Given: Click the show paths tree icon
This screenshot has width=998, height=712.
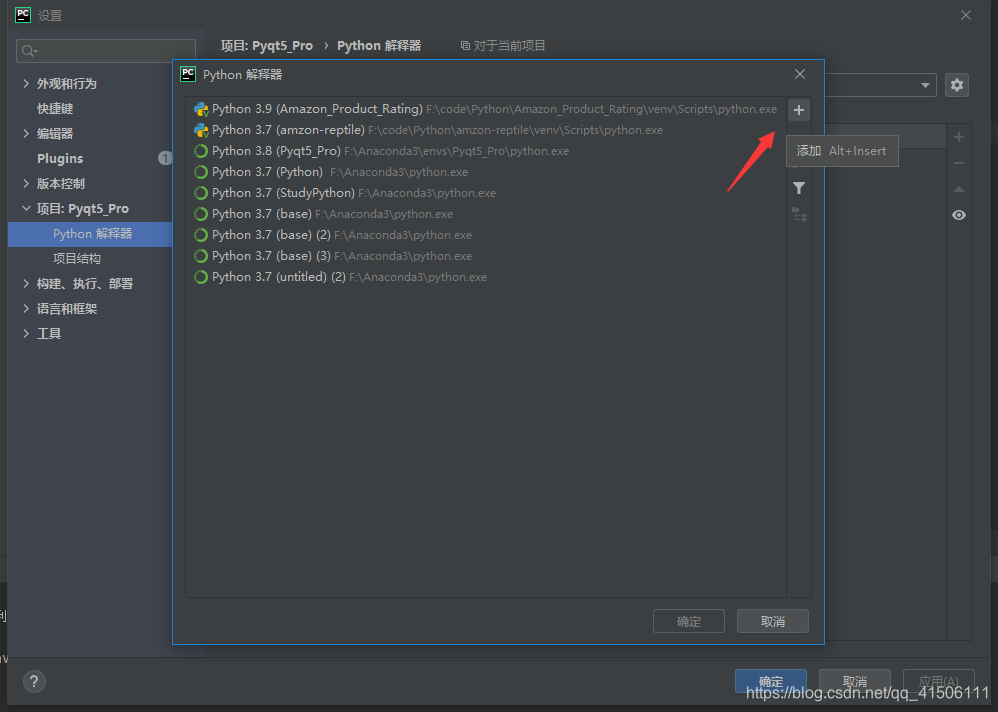Looking at the screenshot, I should [x=799, y=214].
